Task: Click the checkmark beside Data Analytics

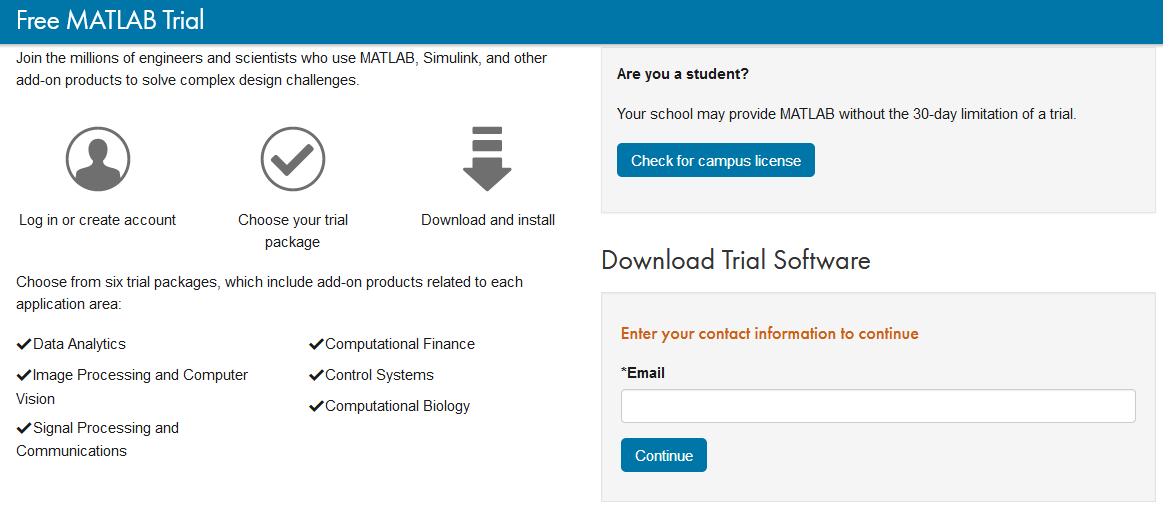Action: pos(24,344)
